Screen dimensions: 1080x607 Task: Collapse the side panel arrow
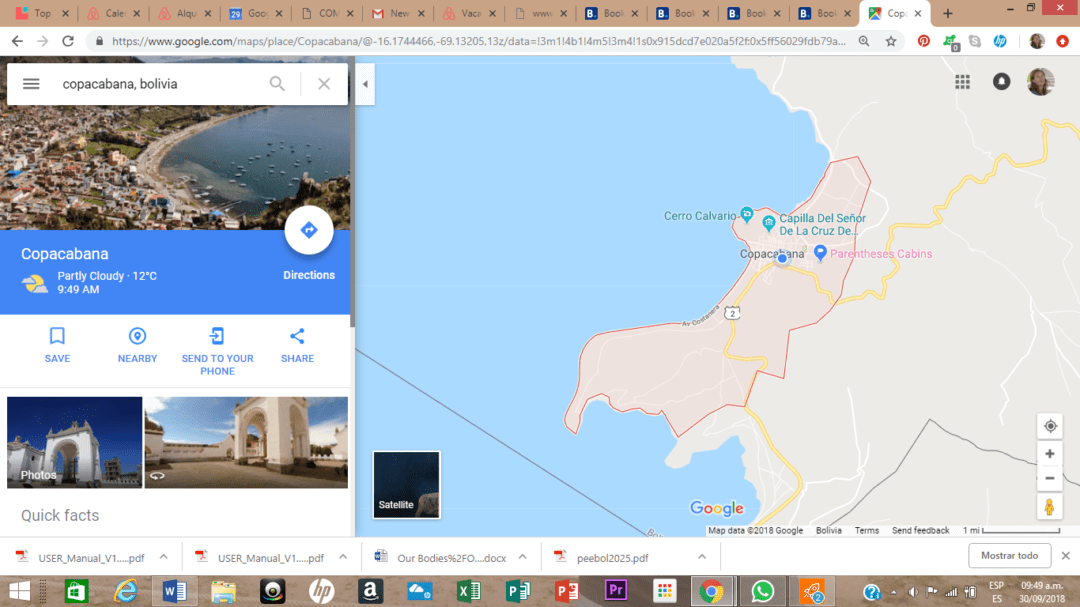point(365,84)
